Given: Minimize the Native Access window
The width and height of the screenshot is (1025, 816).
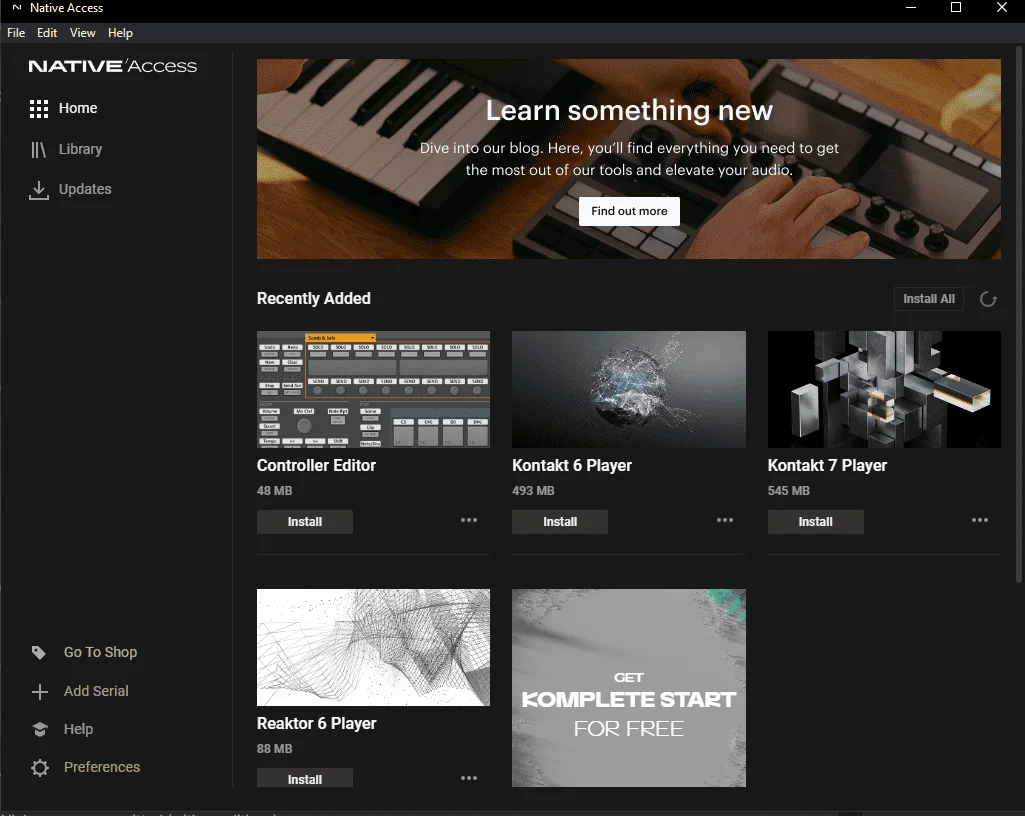Looking at the screenshot, I should (911, 8).
